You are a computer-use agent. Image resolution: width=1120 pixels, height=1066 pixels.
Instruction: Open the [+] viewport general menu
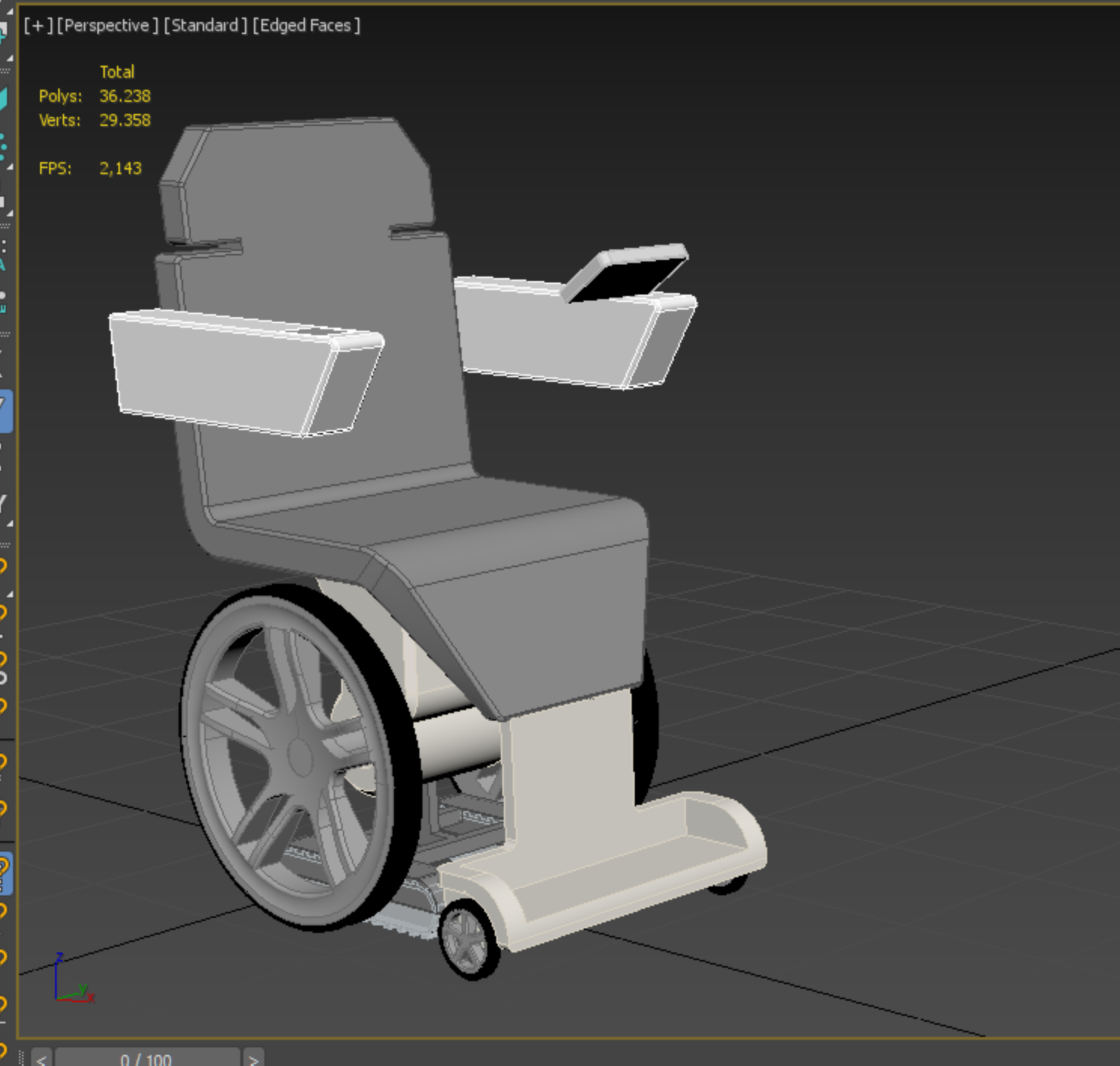(38, 26)
